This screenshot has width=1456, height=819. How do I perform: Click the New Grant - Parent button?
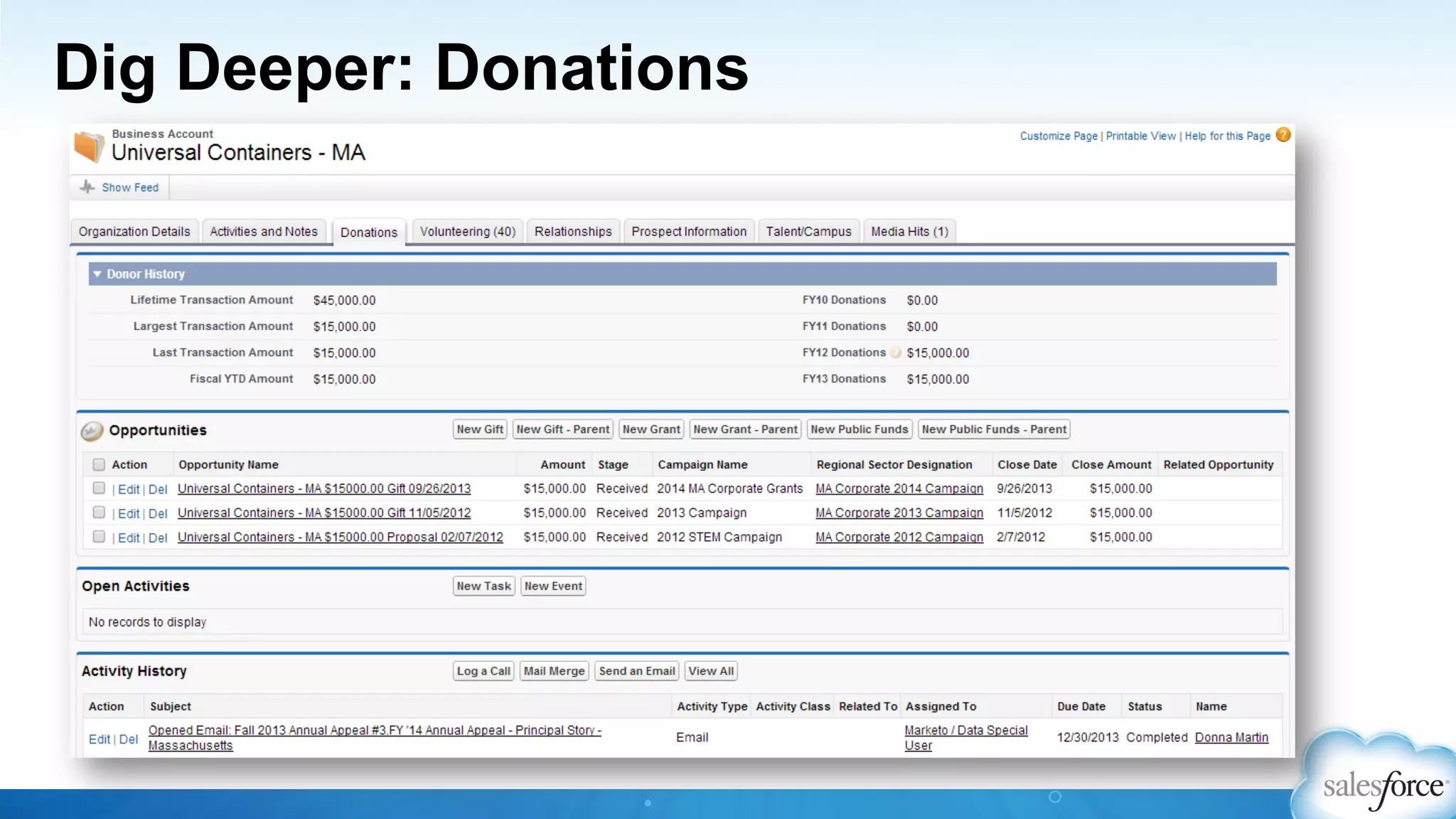745,429
